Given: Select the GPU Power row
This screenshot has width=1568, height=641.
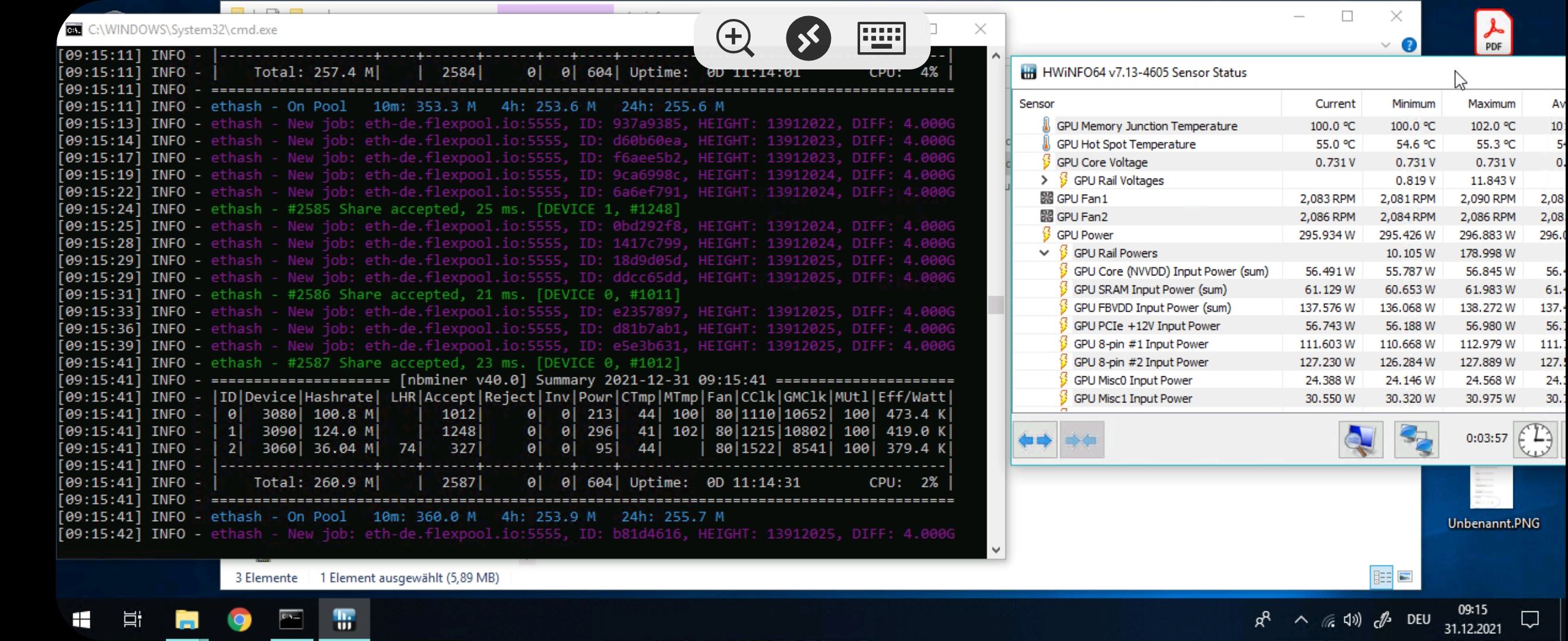Looking at the screenshot, I should pyautogui.click(x=1288, y=235).
